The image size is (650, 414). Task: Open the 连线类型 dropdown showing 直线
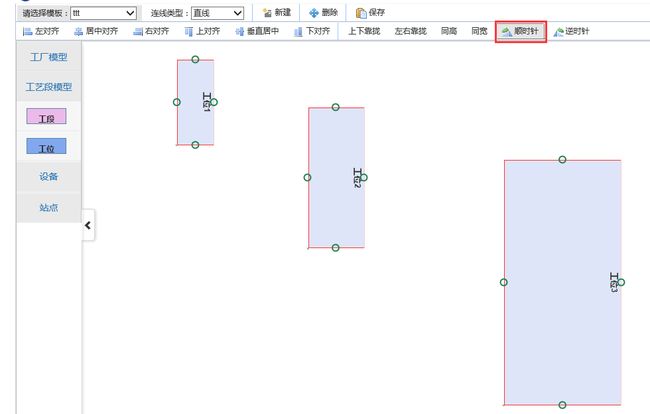pos(217,13)
